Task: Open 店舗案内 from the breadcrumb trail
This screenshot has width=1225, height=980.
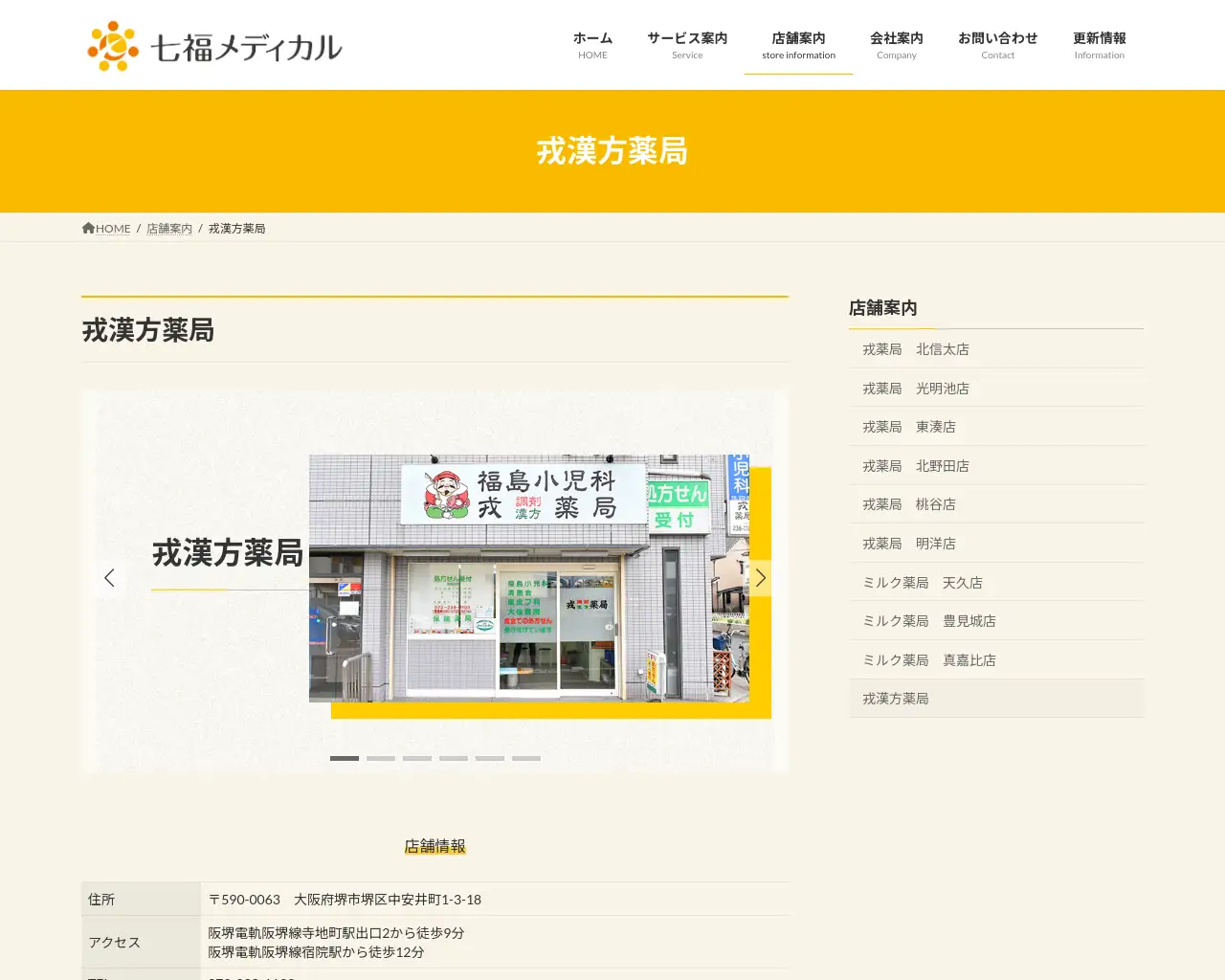Action: [169, 228]
